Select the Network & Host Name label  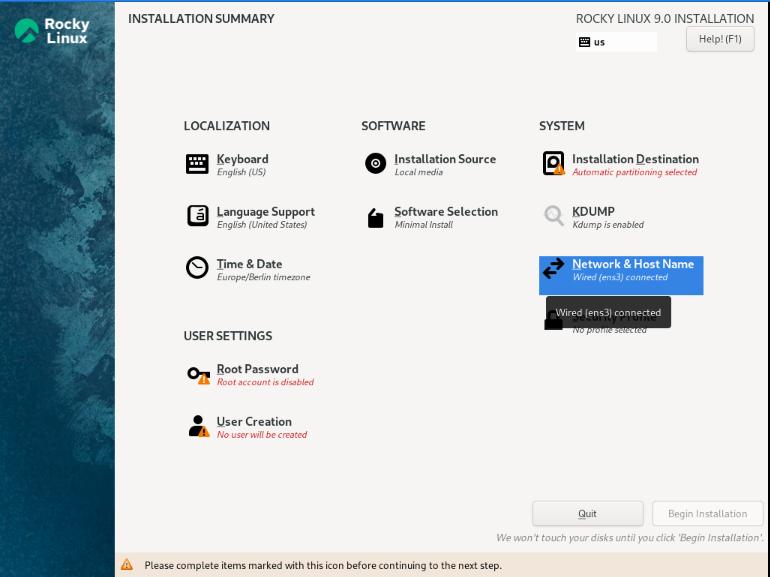(633, 264)
